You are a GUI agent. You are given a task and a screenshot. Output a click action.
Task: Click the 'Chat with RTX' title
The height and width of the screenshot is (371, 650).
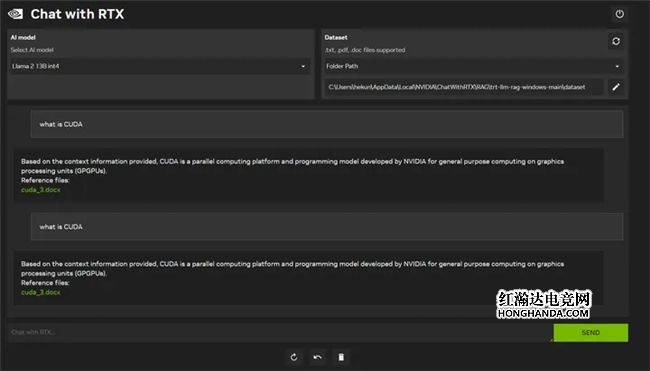coord(77,14)
